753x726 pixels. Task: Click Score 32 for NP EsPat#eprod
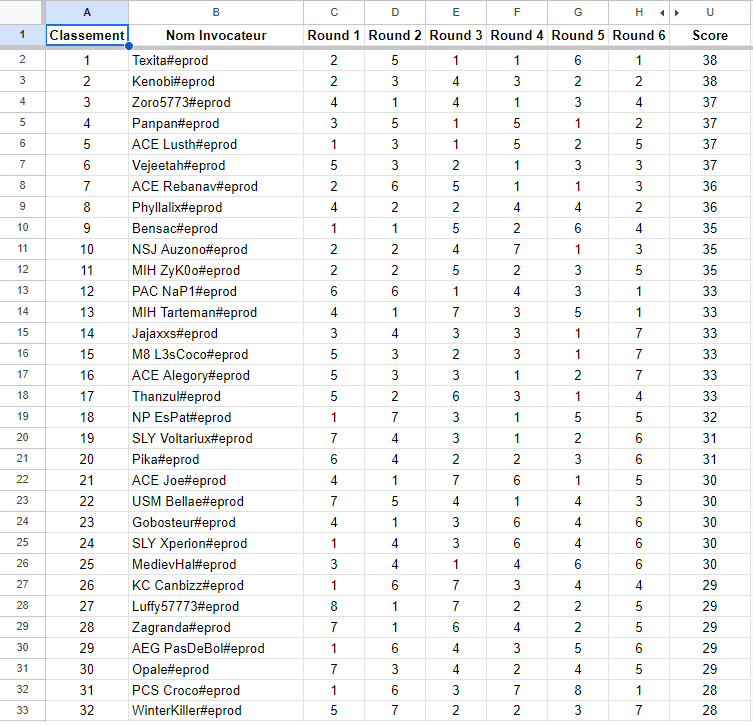pyautogui.click(x=710, y=417)
